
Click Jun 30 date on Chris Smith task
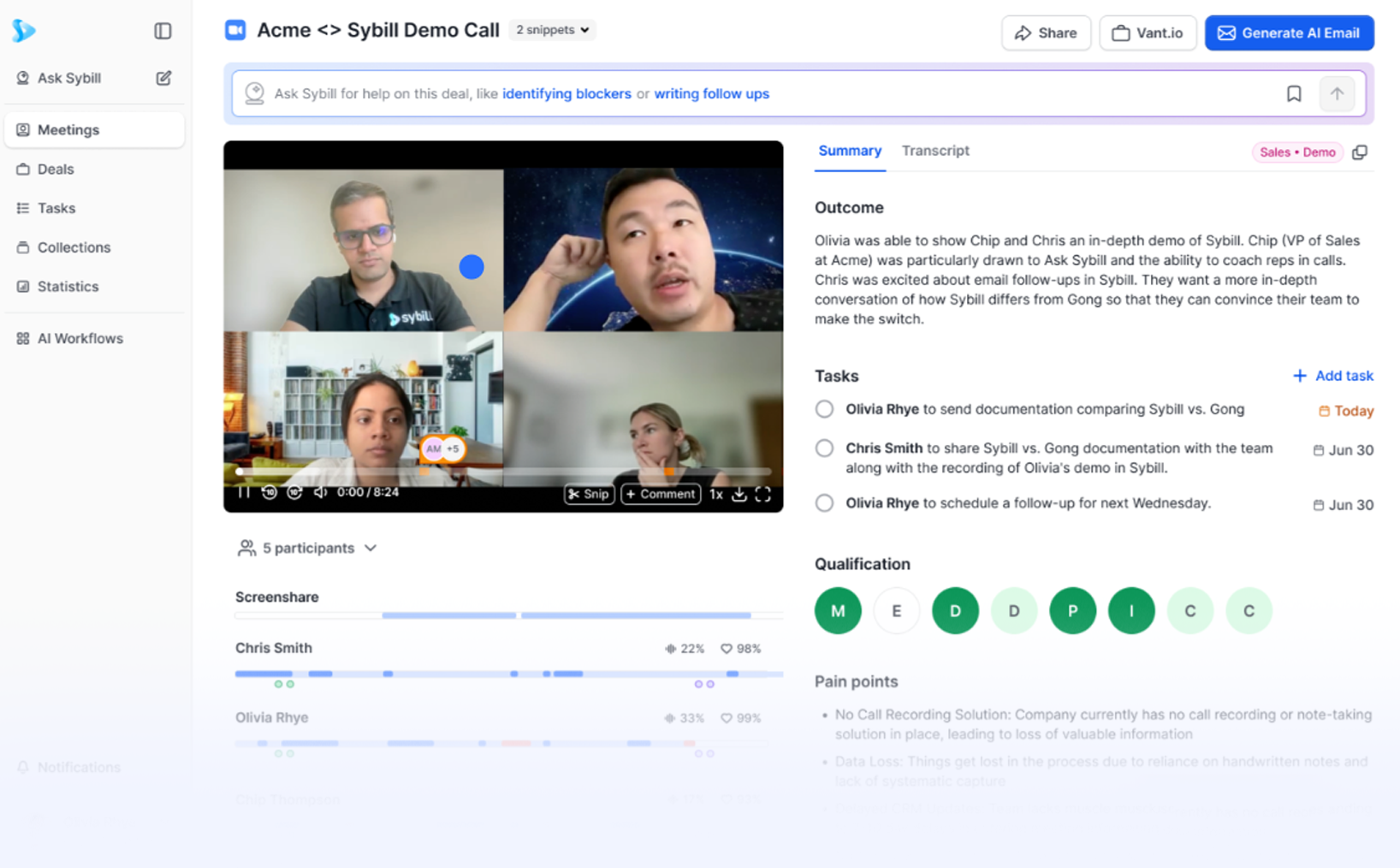click(x=1344, y=450)
